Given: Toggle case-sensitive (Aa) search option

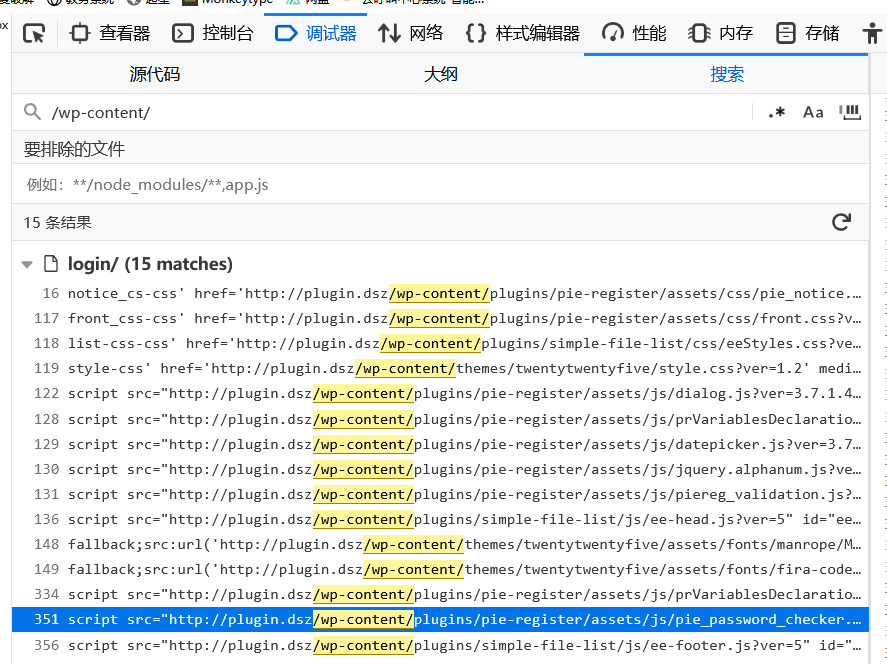Looking at the screenshot, I should (x=813, y=112).
